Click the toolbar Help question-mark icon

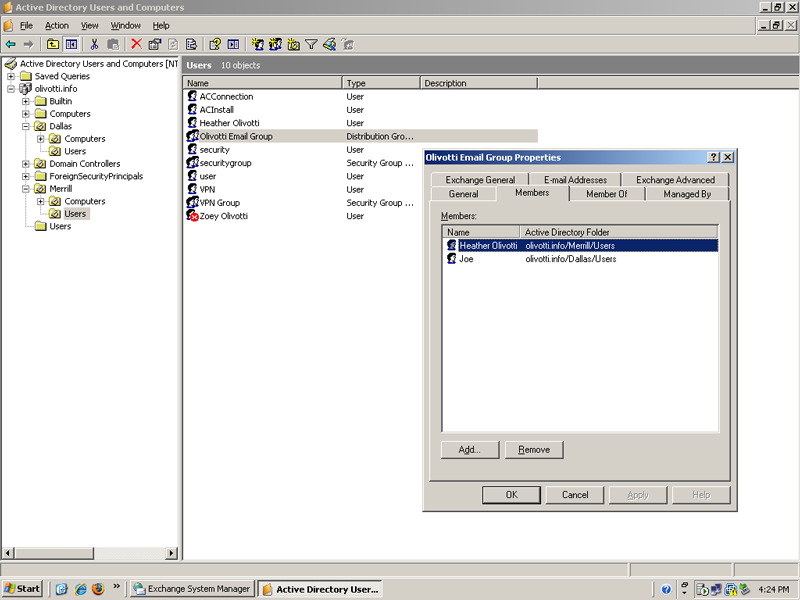click(215, 44)
